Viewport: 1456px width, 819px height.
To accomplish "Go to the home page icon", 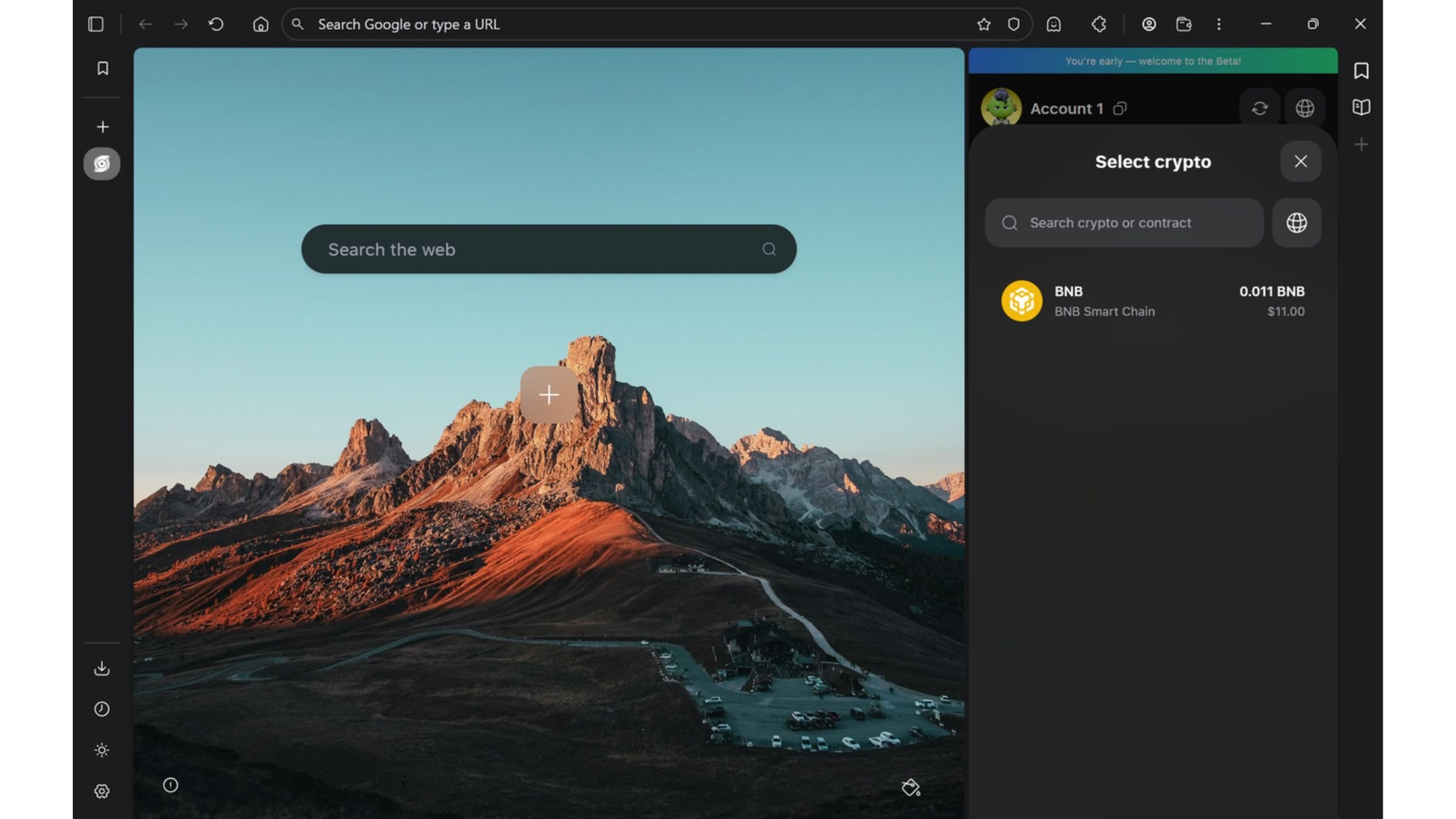I will pyautogui.click(x=261, y=24).
